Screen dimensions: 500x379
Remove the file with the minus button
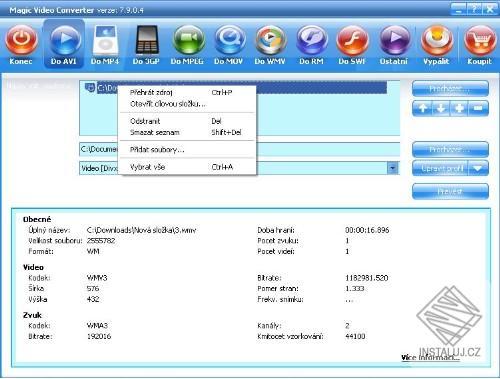pos(478,108)
